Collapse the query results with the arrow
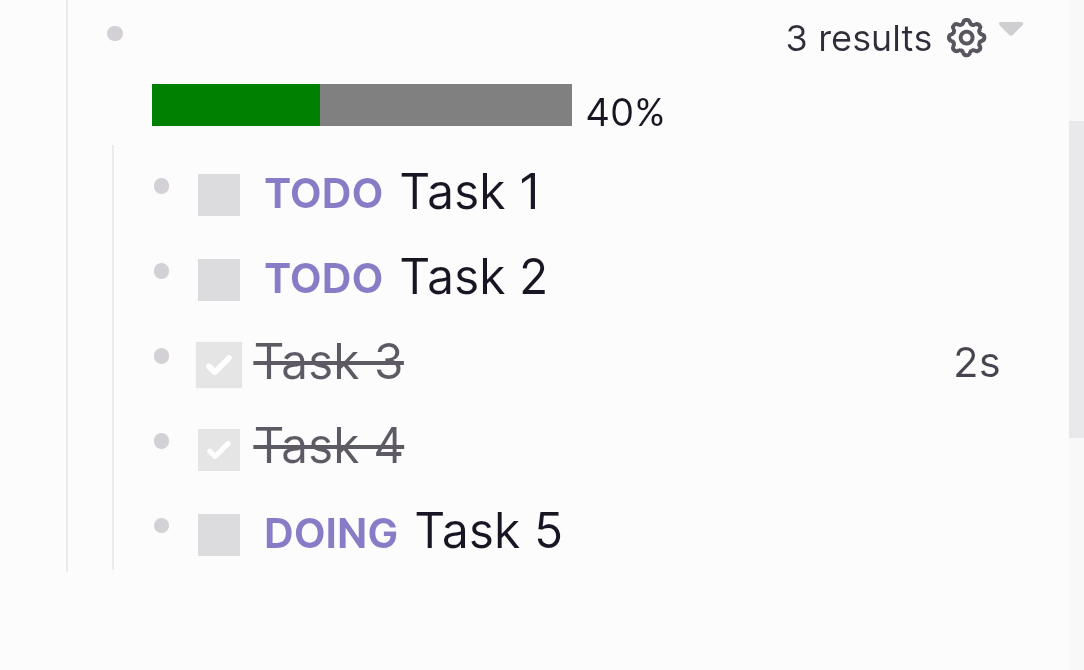 pos(1012,32)
